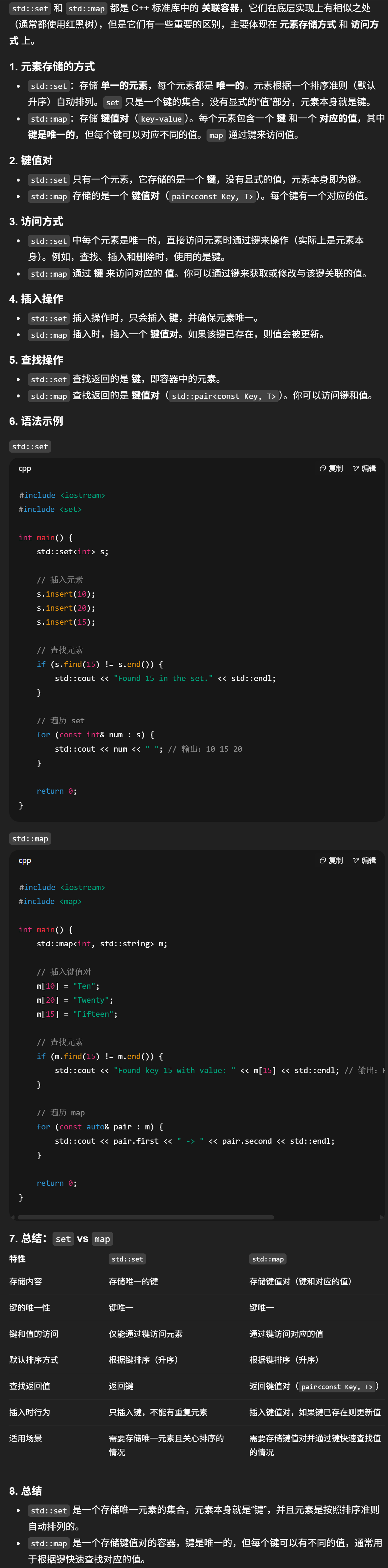Click the string "Found 15 in the set."

pos(163,678)
